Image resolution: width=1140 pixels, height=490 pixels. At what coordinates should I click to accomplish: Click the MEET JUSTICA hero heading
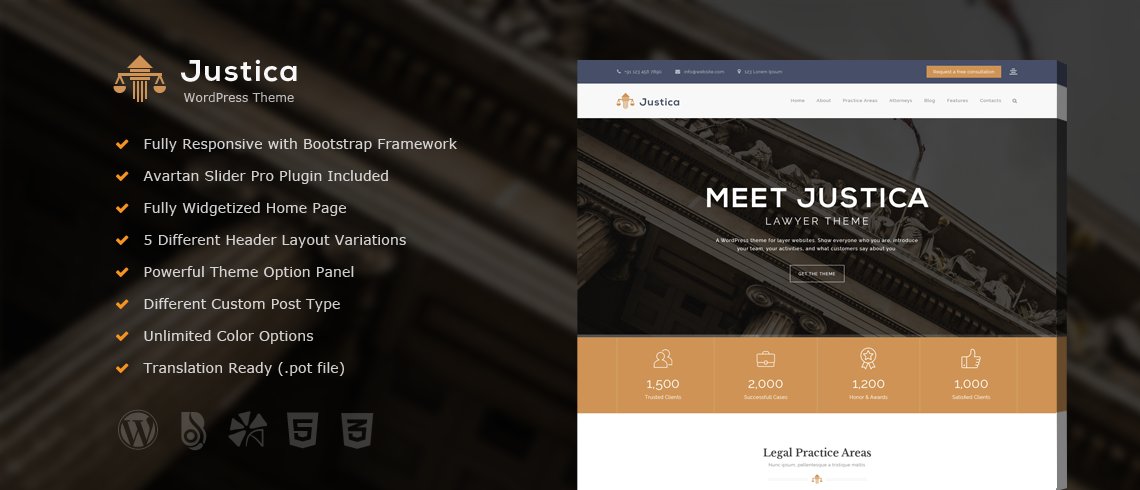click(816, 198)
